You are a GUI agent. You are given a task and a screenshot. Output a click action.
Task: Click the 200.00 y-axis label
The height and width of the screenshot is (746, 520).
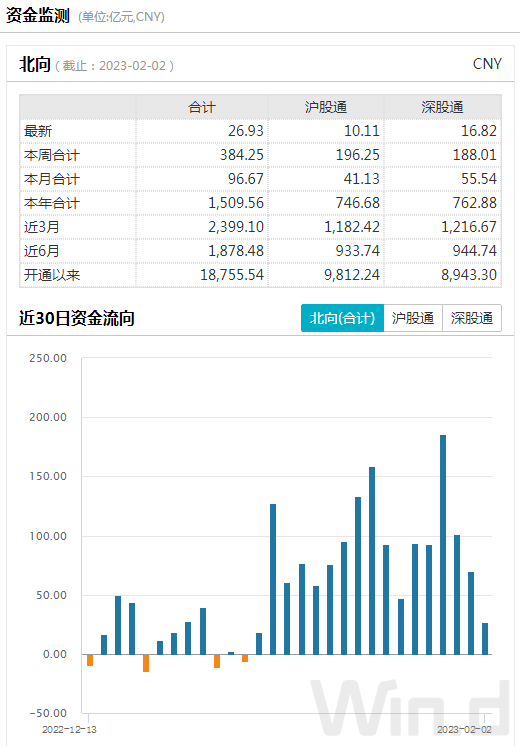[x=48, y=417]
